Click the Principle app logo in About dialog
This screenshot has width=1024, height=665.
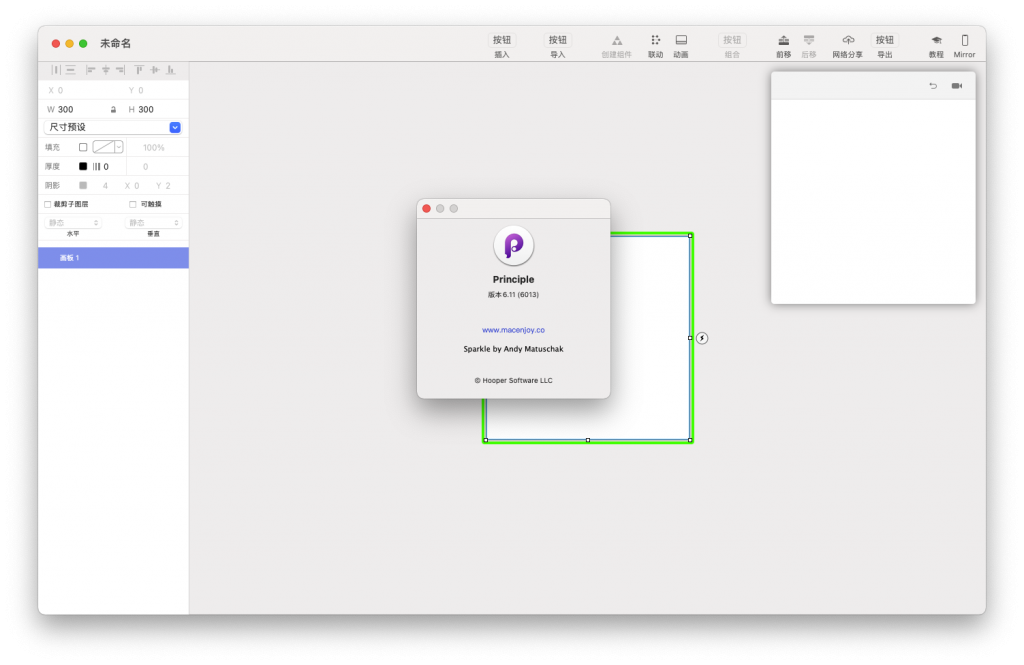[x=513, y=245]
